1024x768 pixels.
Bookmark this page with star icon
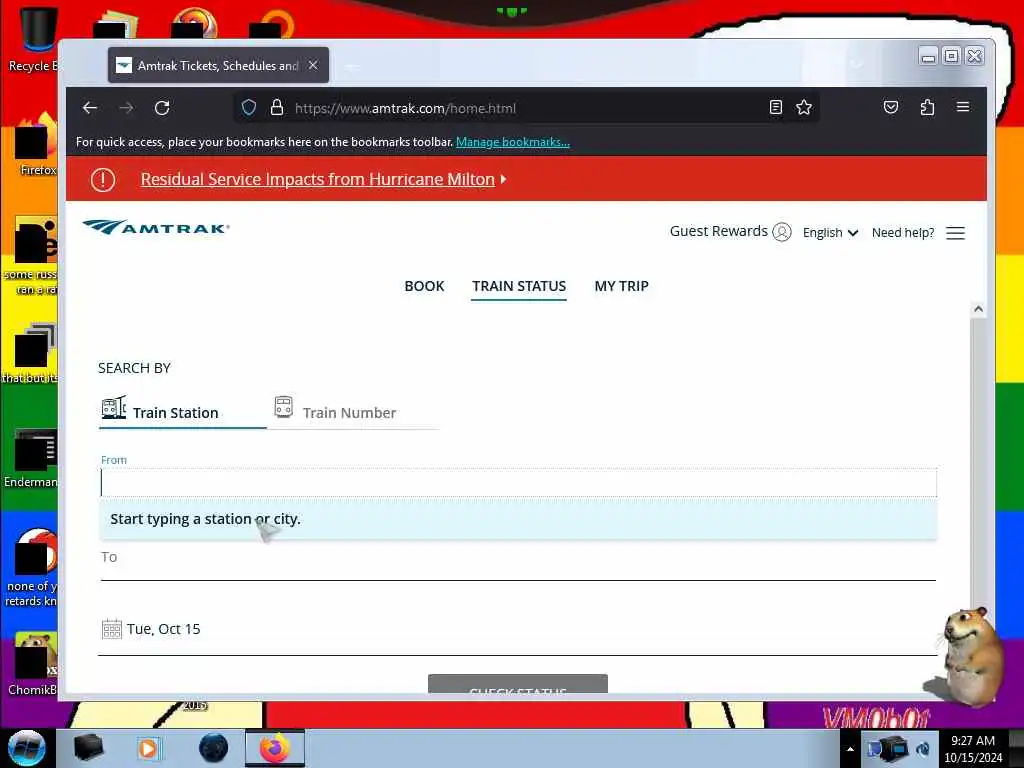[804, 108]
